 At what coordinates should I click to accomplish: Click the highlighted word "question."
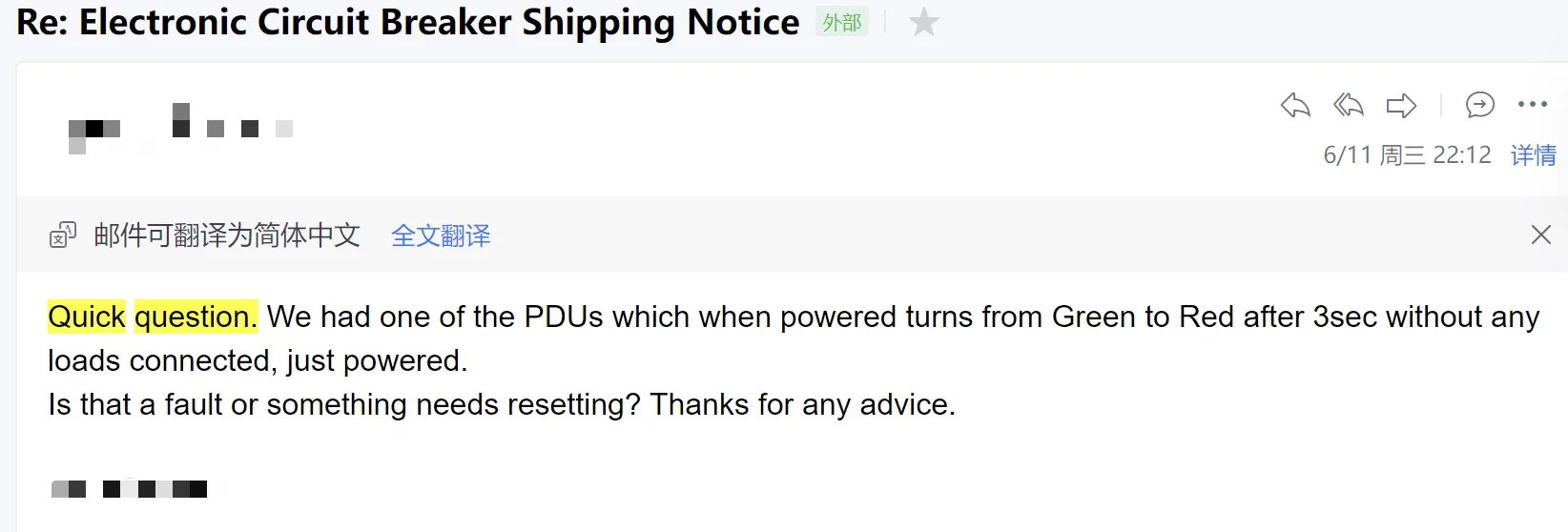click(196, 317)
